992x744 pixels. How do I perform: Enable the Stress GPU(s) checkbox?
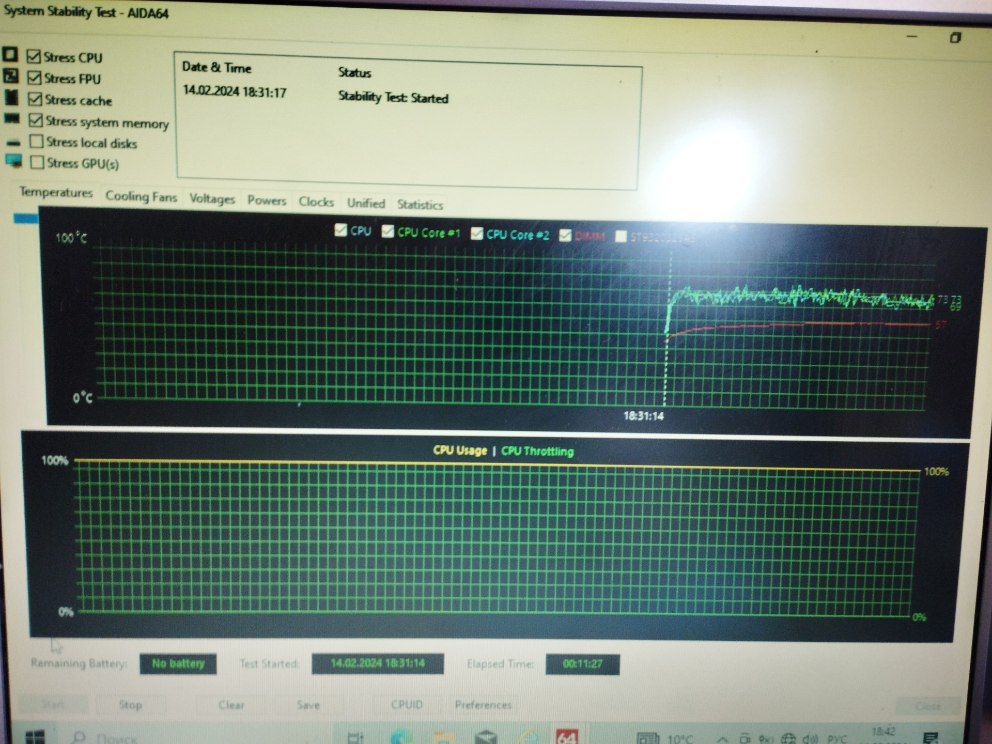pos(37,163)
